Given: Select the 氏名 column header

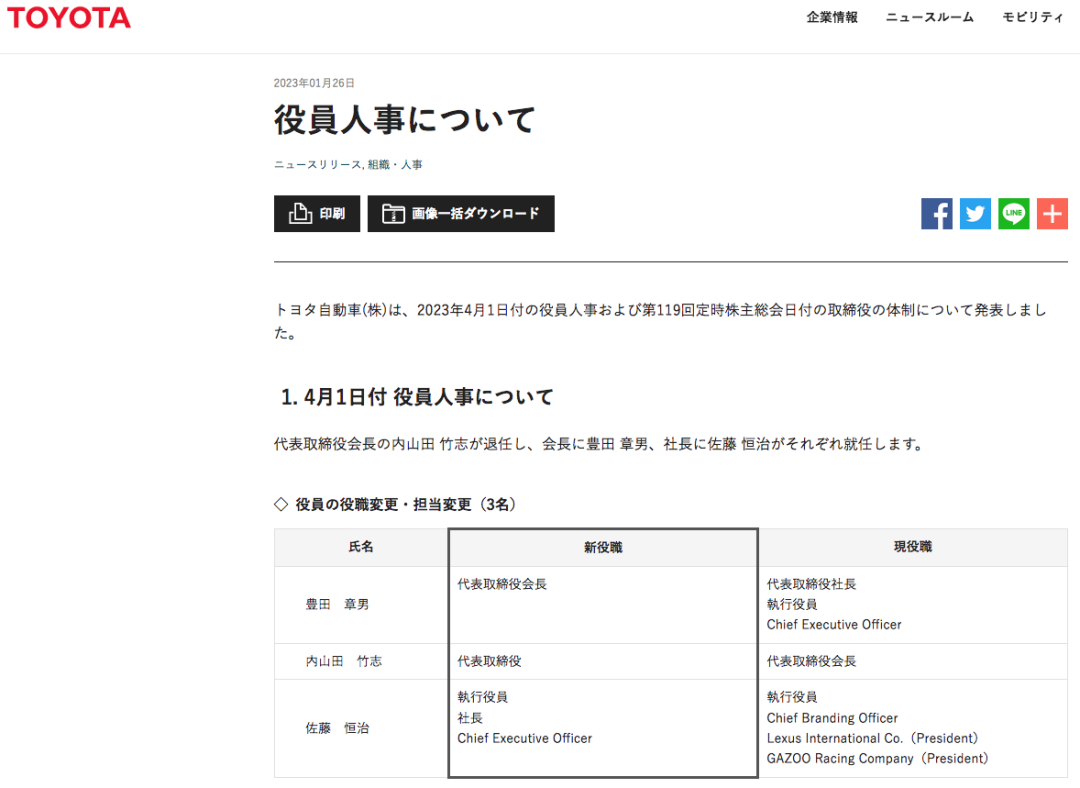Looking at the screenshot, I should tap(361, 547).
